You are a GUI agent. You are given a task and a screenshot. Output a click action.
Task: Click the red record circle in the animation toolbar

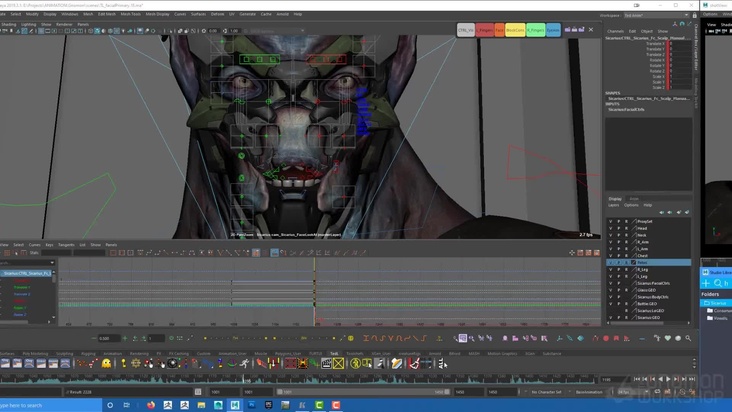pyautogui.click(x=606, y=338)
